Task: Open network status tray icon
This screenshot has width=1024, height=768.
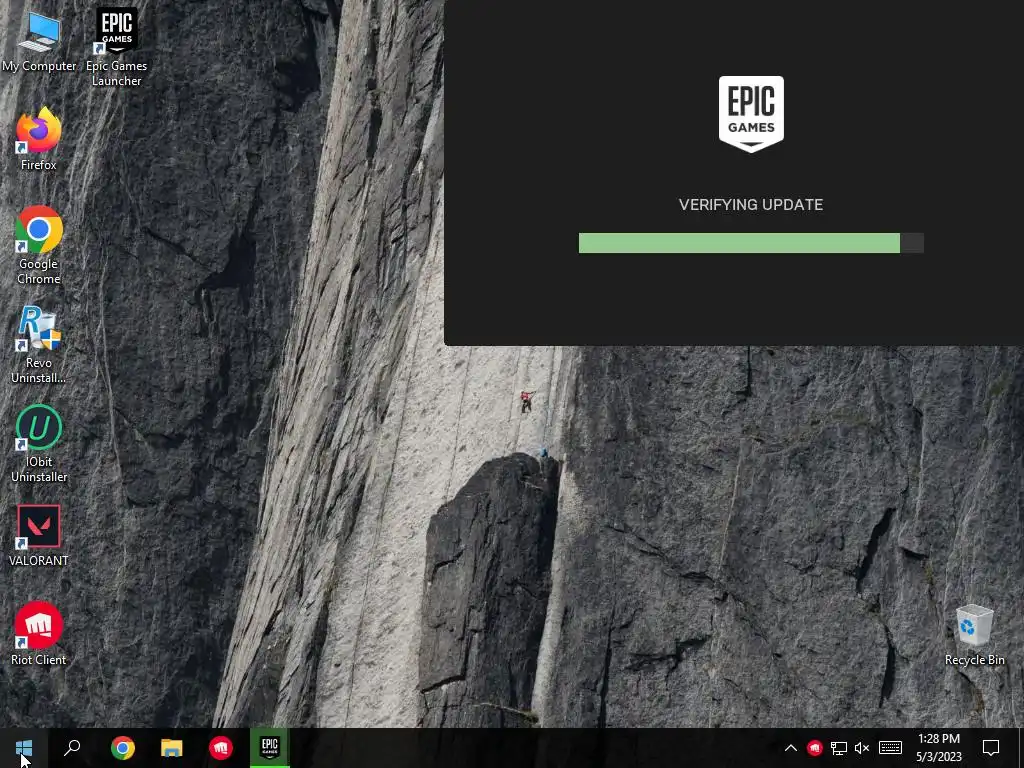Action: point(839,748)
